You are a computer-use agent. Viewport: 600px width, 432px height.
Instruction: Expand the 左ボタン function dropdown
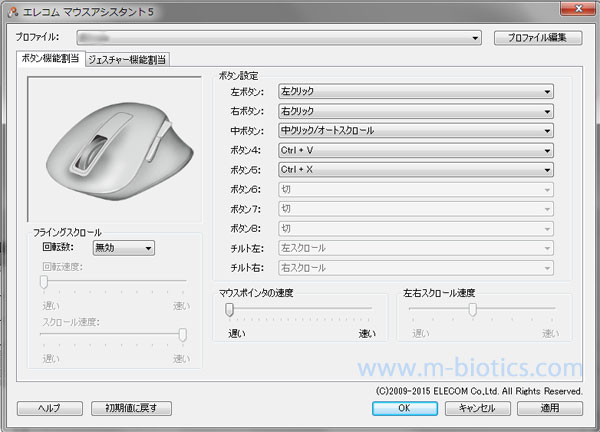(415, 91)
